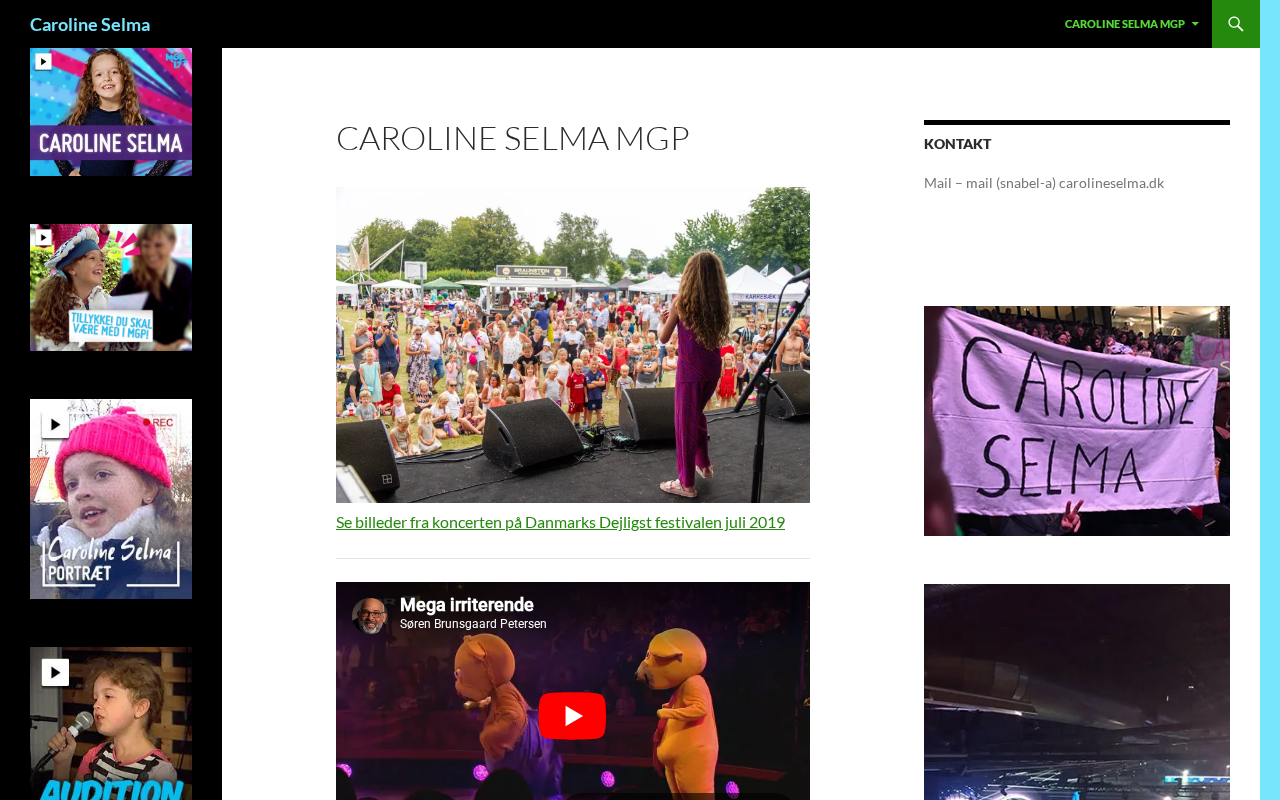The width and height of the screenshot is (1280, 800).
Task: Go to Caroline Selma site title home link
Action: coord(90,24)
